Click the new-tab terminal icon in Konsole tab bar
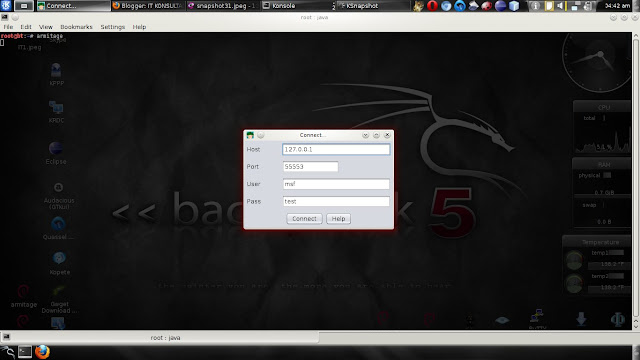 (x=7, y=337)
